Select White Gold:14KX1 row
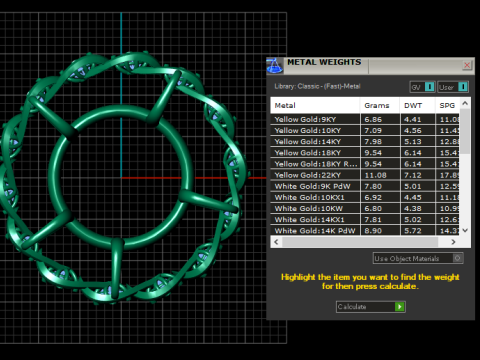 [365, 220]
